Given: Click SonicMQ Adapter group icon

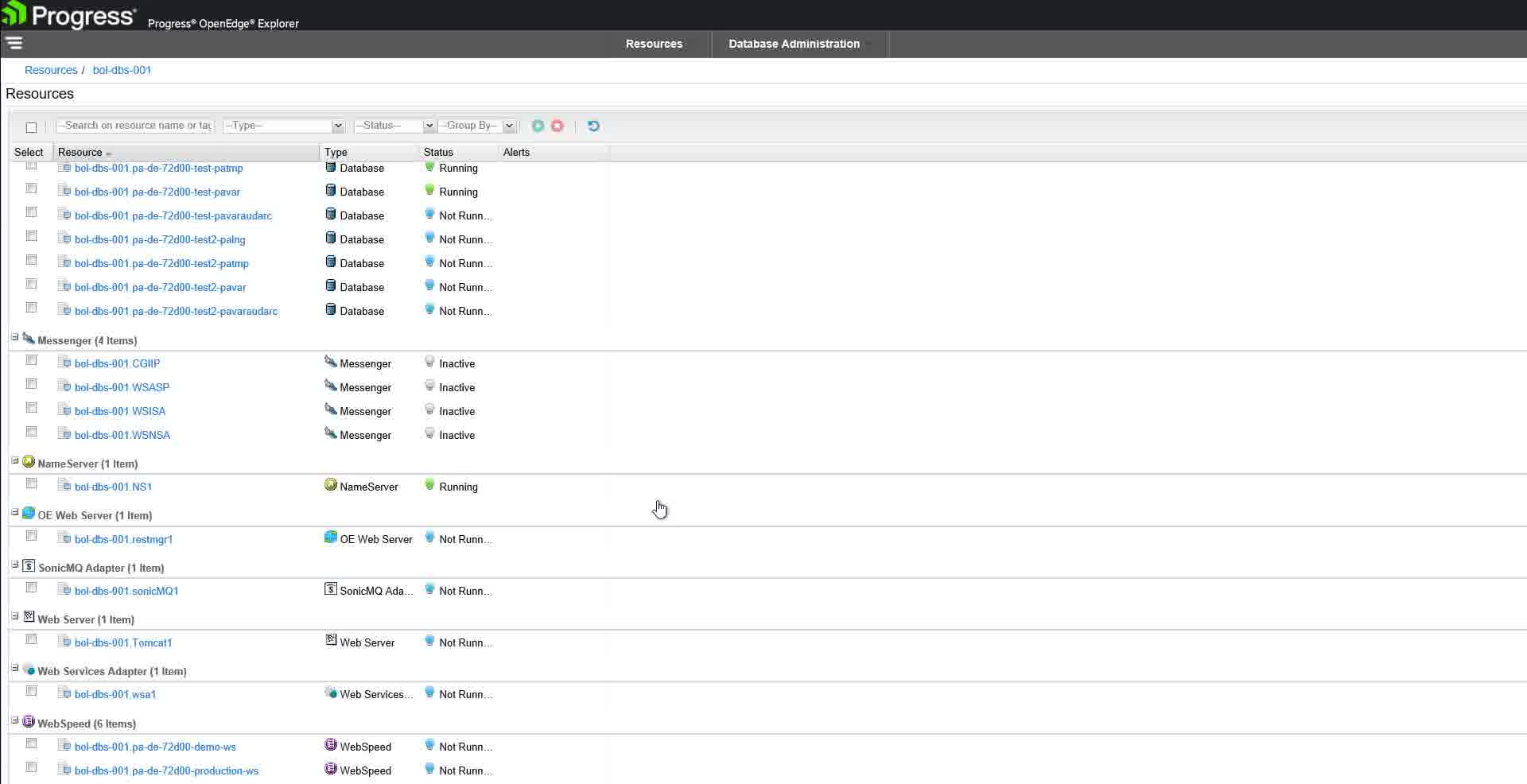Looking at the screenshot, I should pos(29,566).
